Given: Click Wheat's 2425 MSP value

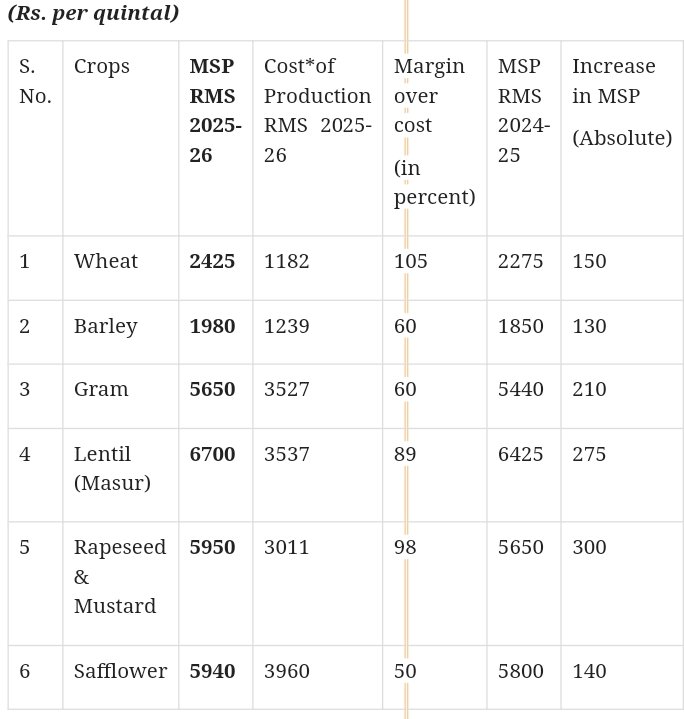Looking at the screenshot, I should coord(212,261).
